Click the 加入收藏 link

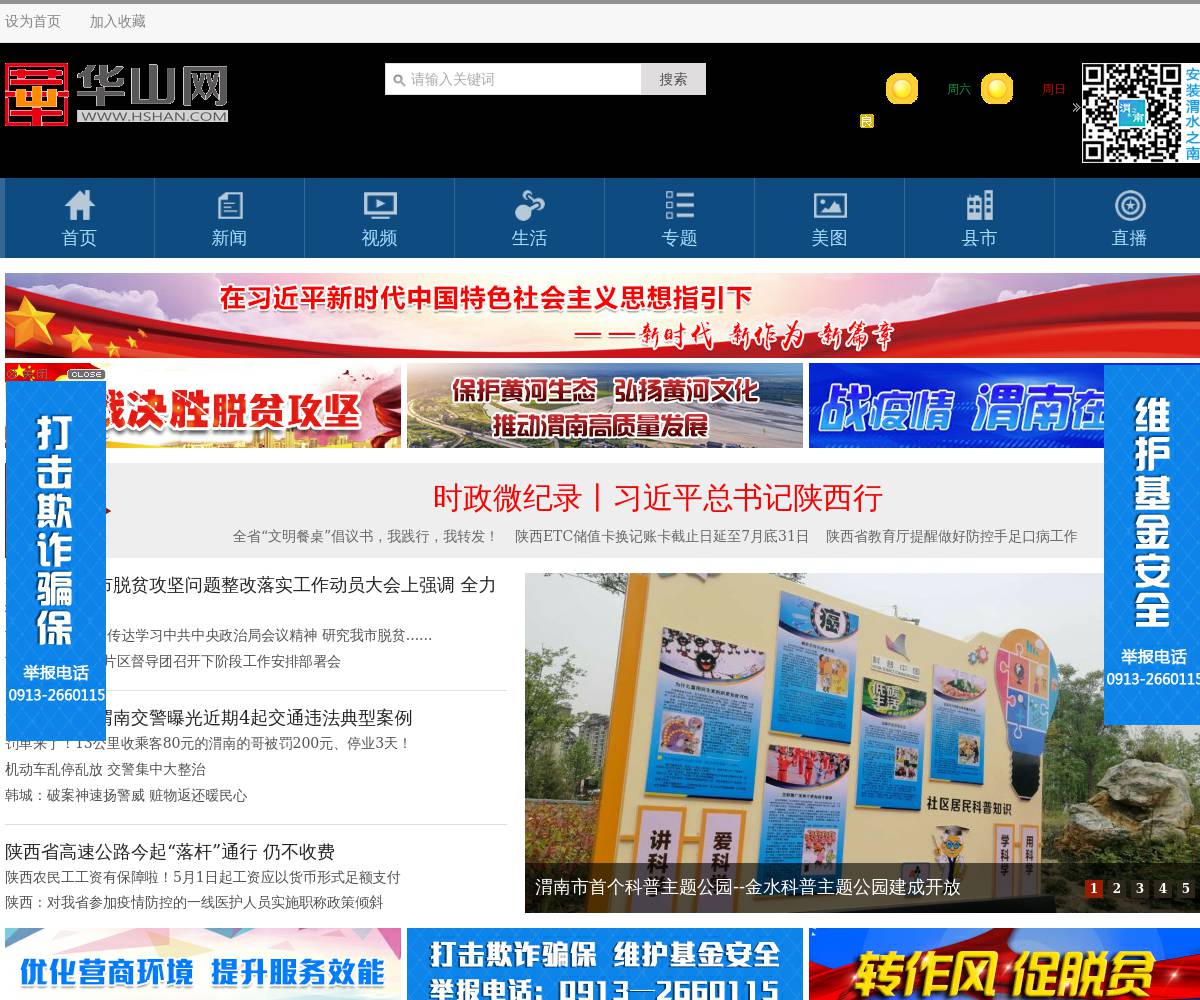point(118,21)
